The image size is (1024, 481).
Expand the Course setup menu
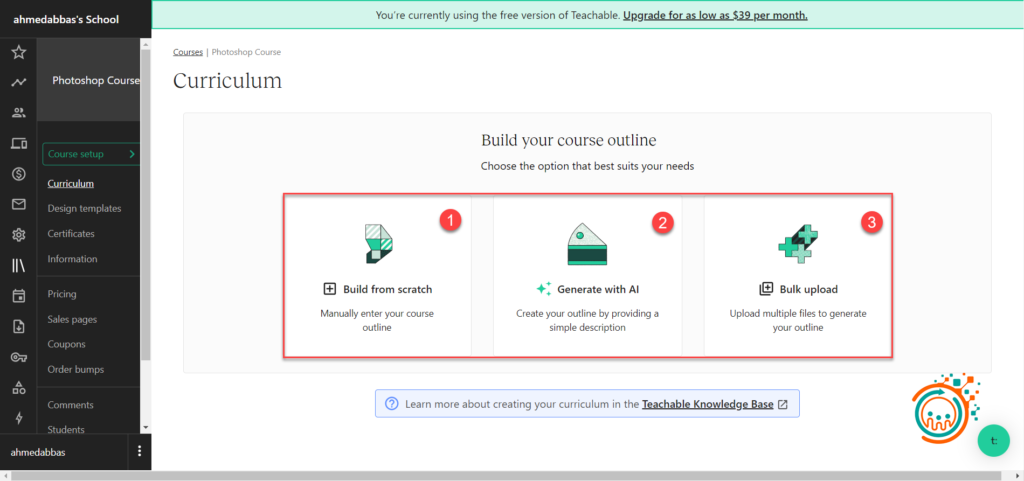coord(91,154)
